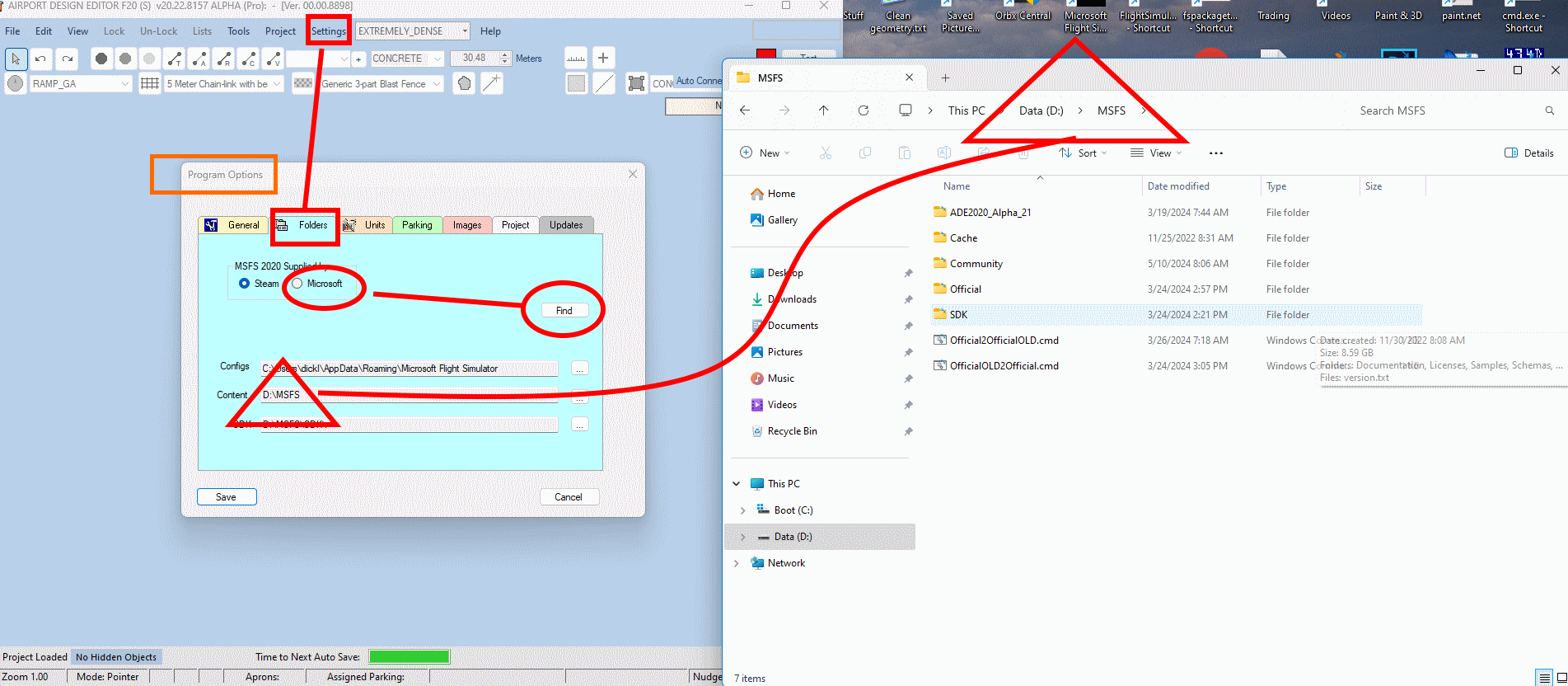Click the frame with corner handles icon
Screen dimensions: 1568x686
[x=636, y=83]
